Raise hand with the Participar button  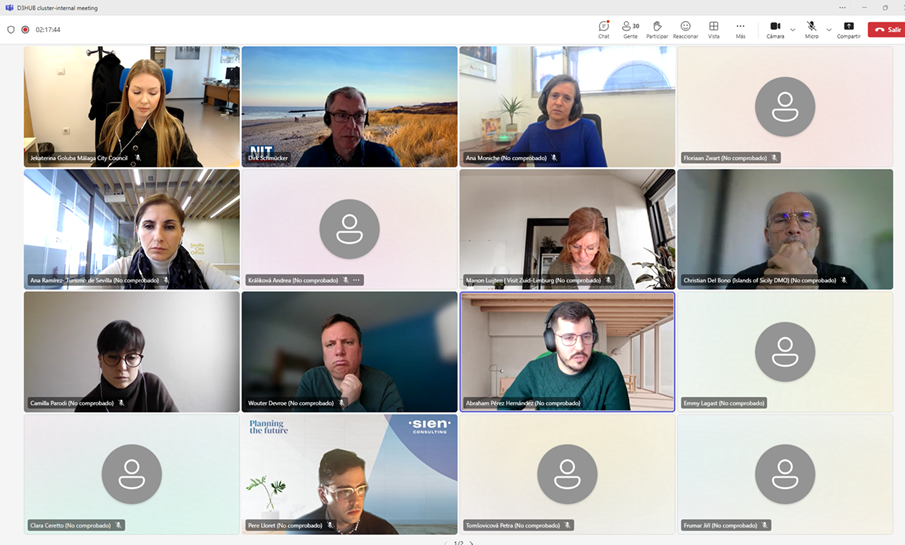pyautogui.click(x=657, y=29)
